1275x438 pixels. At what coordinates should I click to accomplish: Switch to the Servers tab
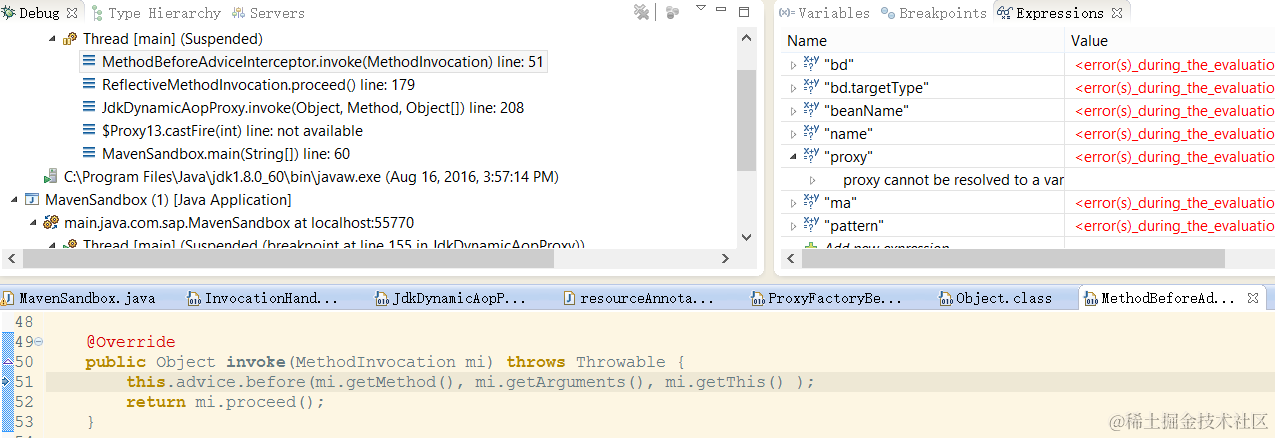point(268,13)
